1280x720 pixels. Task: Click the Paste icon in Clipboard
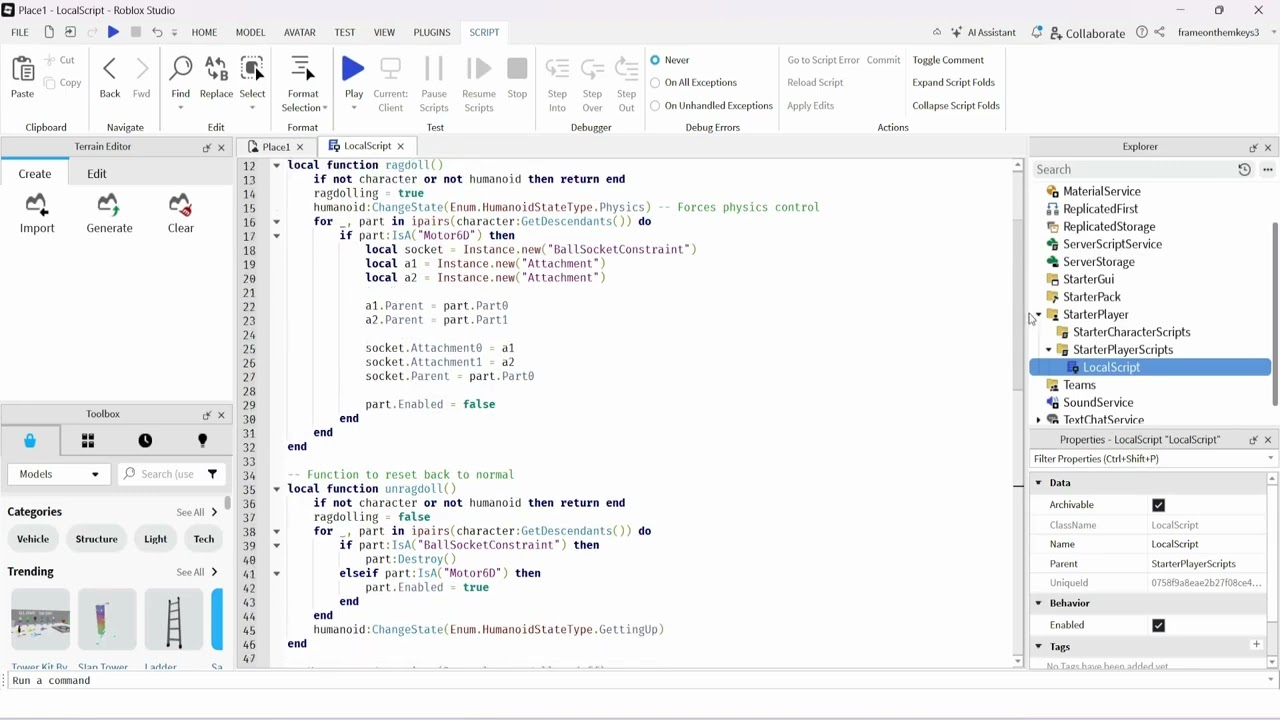[22, 69]
